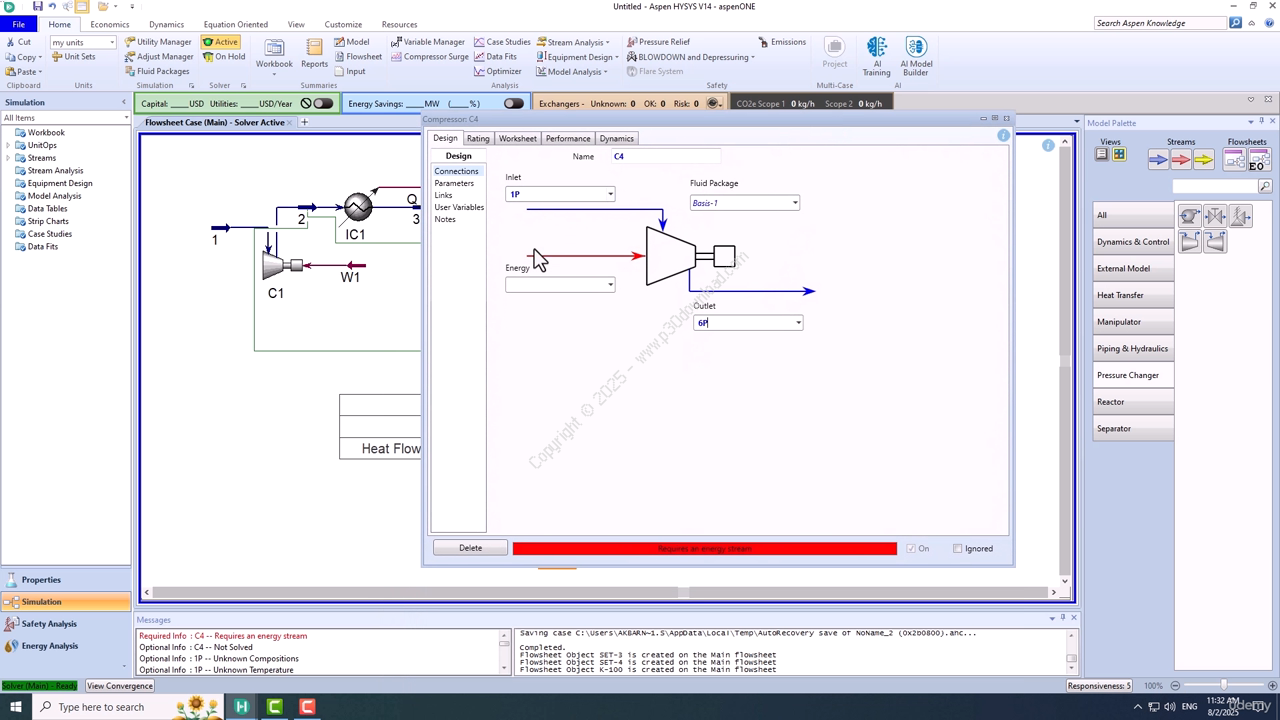The image size is (1280, 720).
Task: Add sub-flowsheet from palette Flowsheets
Action: (x=1234, y=160)
